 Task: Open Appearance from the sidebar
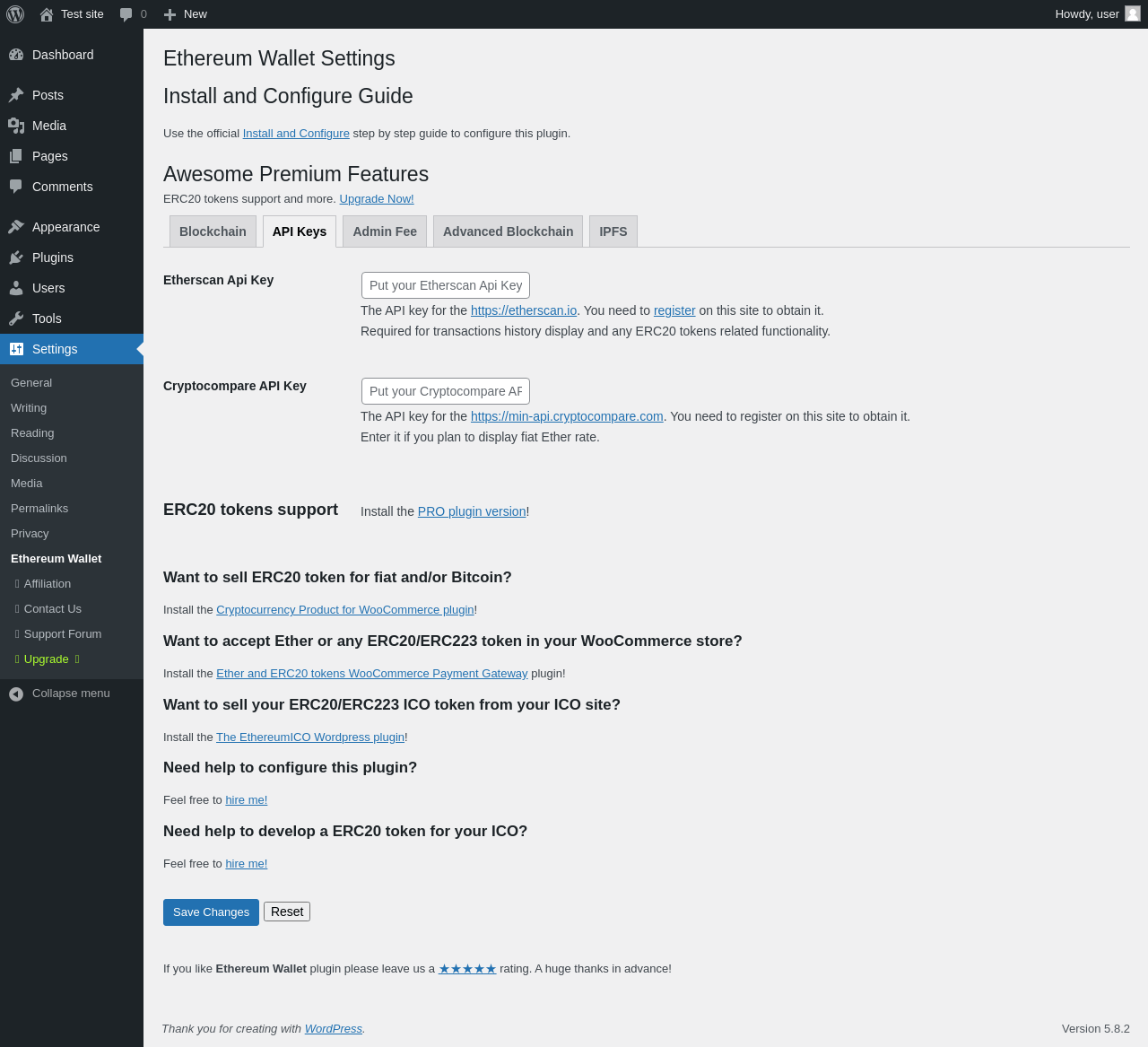point(66,227)
